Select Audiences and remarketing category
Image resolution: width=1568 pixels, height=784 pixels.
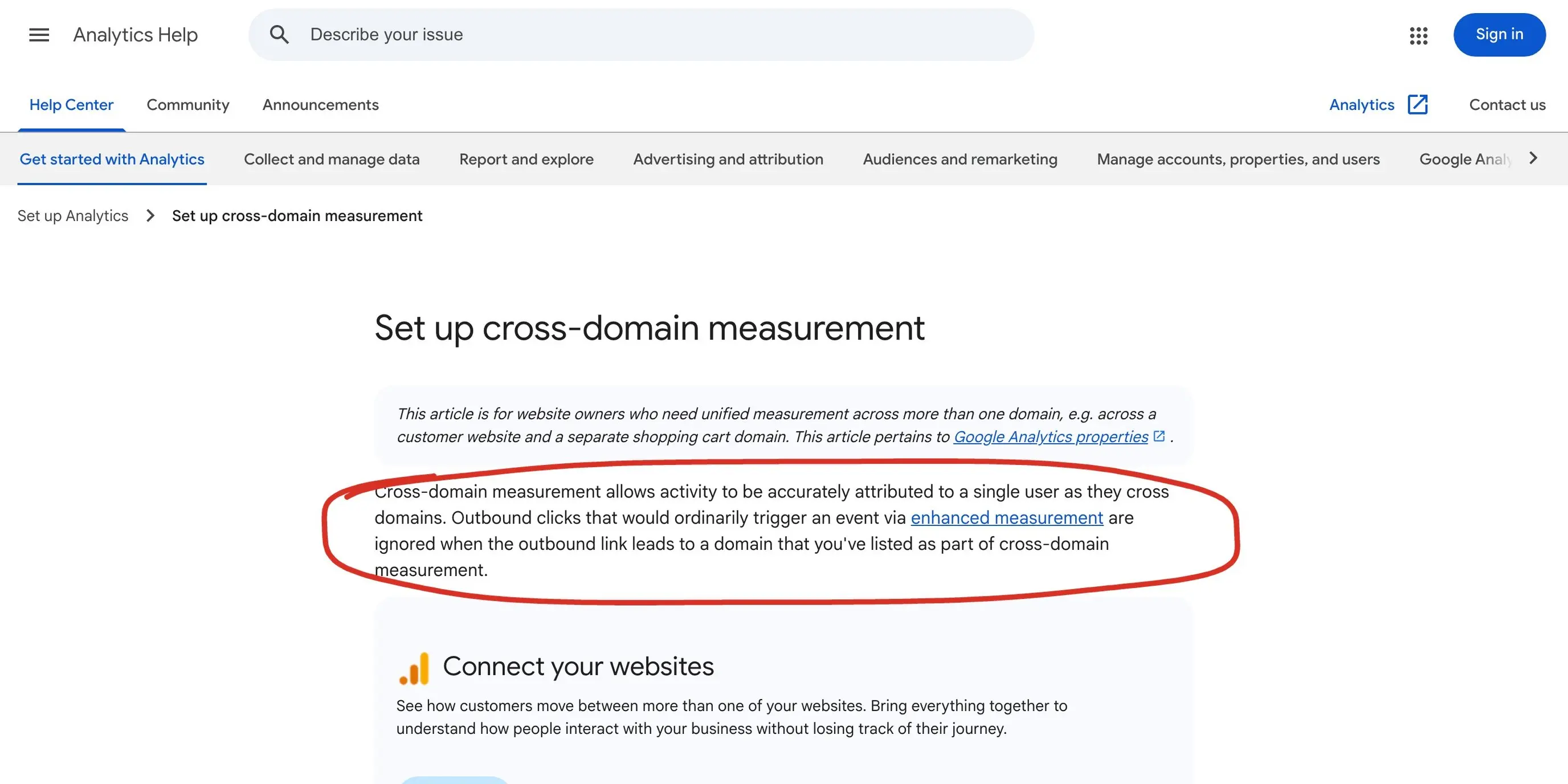960,159
